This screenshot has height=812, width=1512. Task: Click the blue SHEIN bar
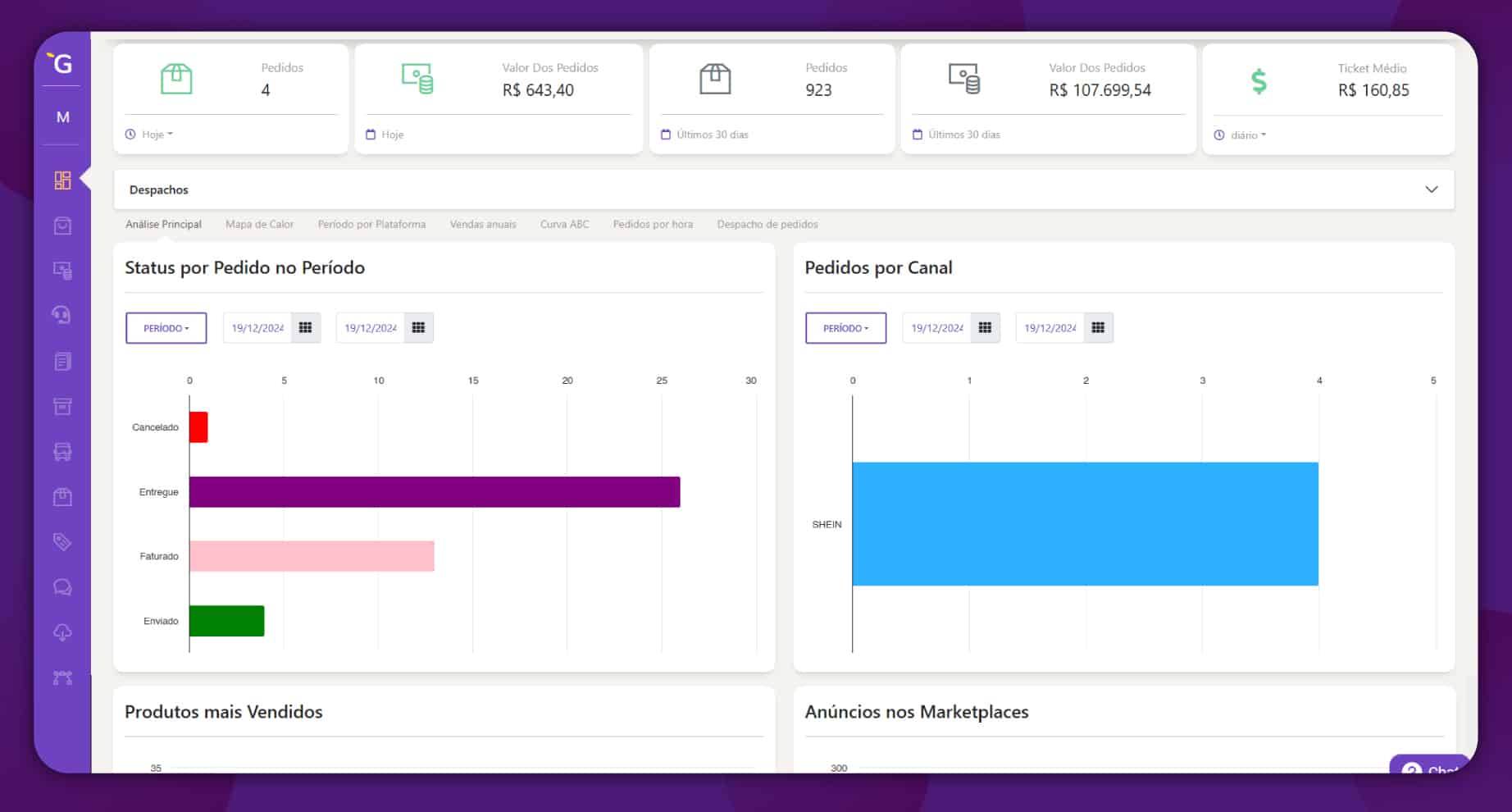point(1086,524)
